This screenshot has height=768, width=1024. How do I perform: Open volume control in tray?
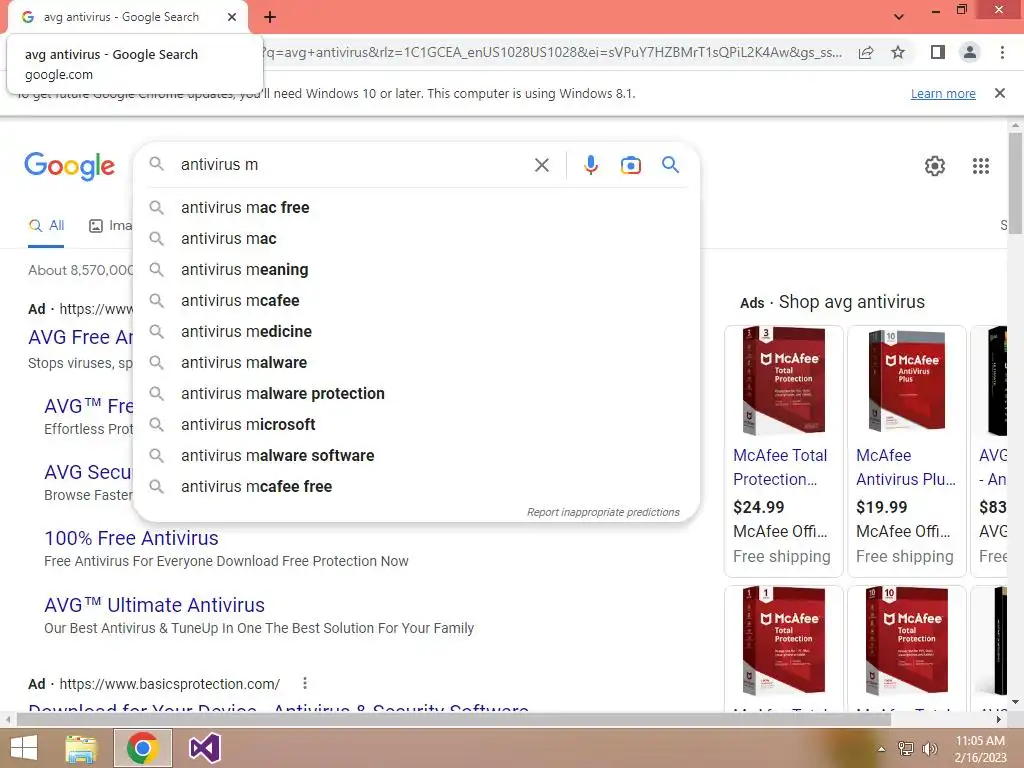click(x=929, y=749)
